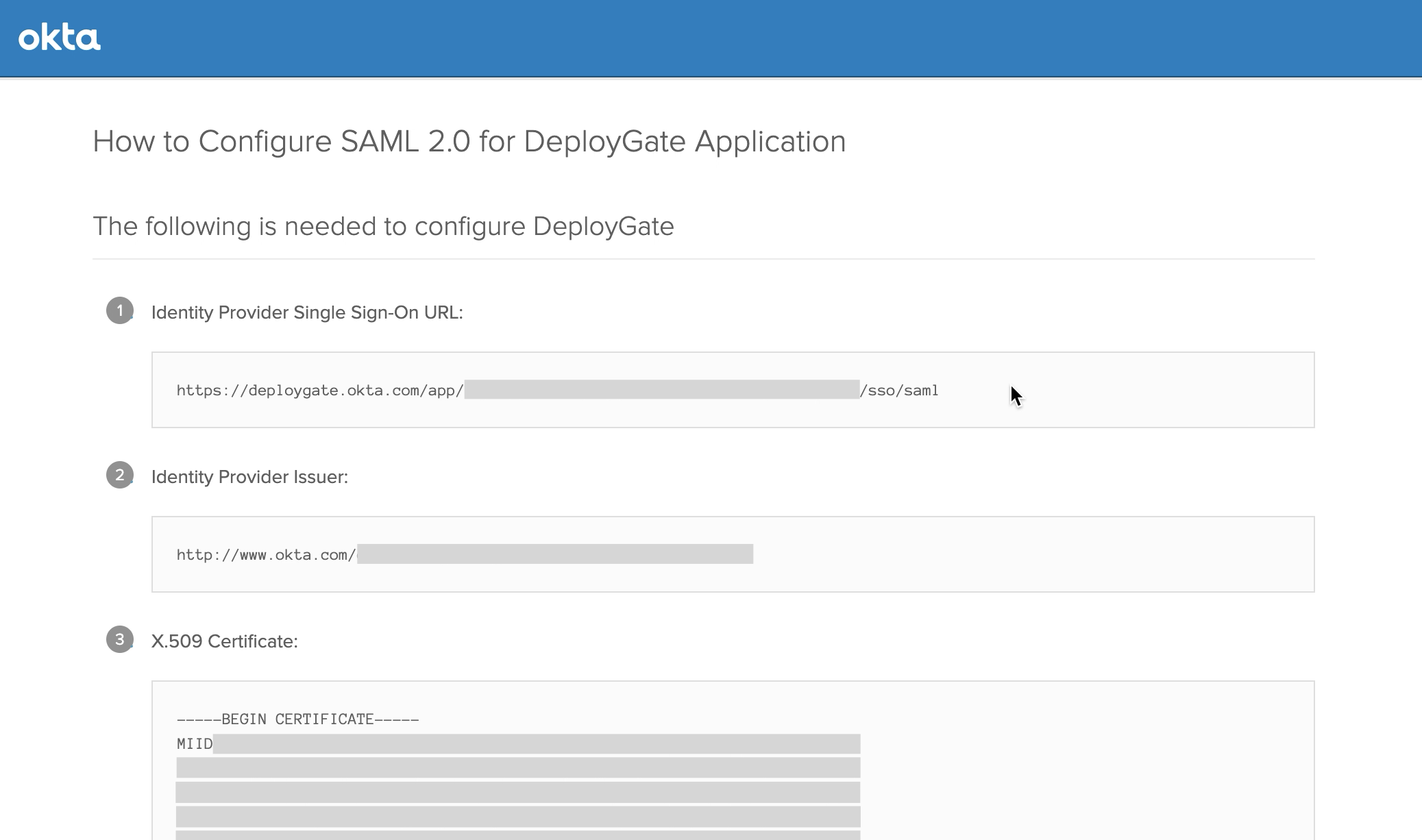This screenshot has width=1422, height=840.
Task: Click the redacted app ID segment in SSO URL
Action: [661, 390]
